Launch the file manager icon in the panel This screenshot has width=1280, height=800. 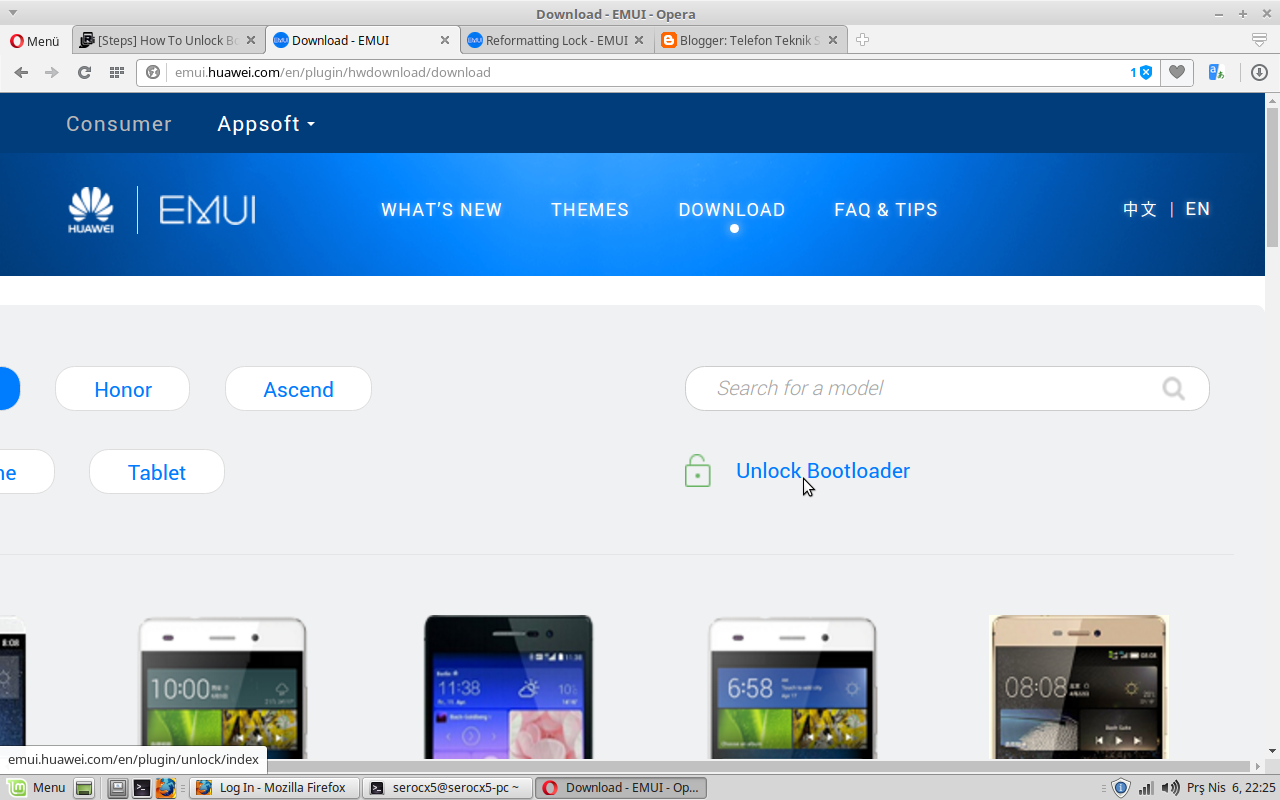pos(118,788)
